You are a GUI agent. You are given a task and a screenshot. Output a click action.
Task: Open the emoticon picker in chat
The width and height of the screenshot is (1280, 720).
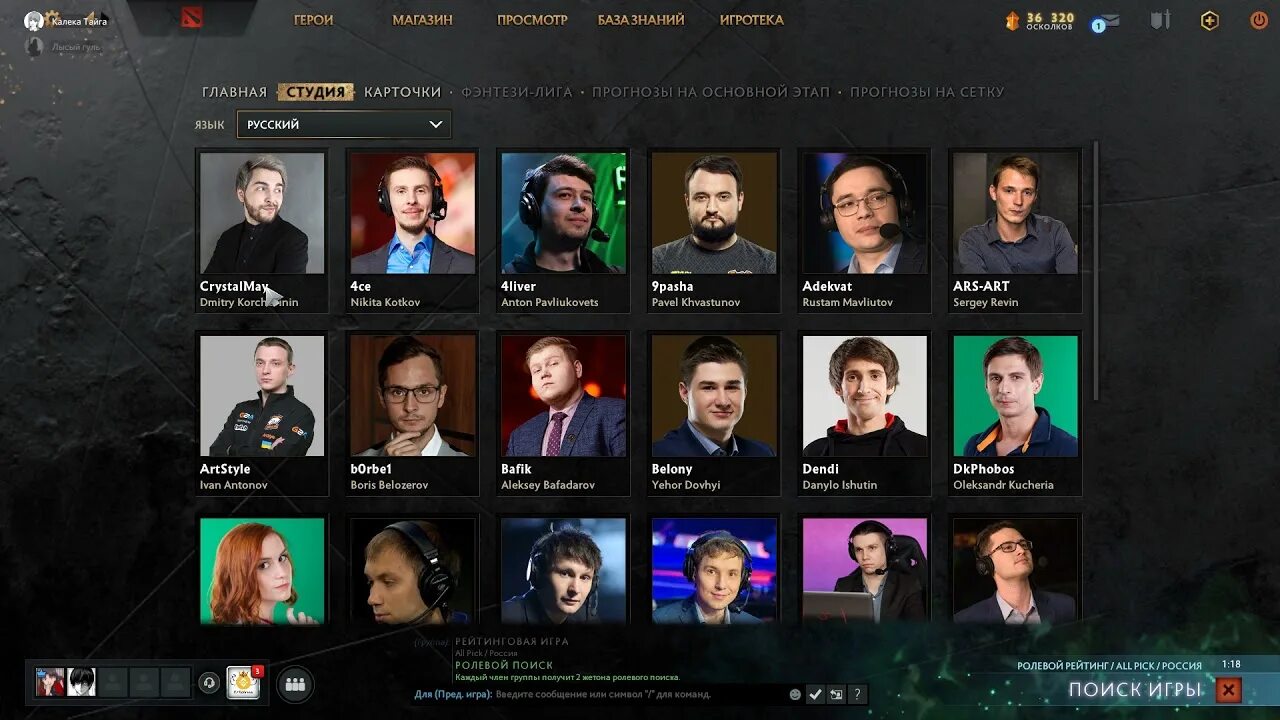[795, 694]
